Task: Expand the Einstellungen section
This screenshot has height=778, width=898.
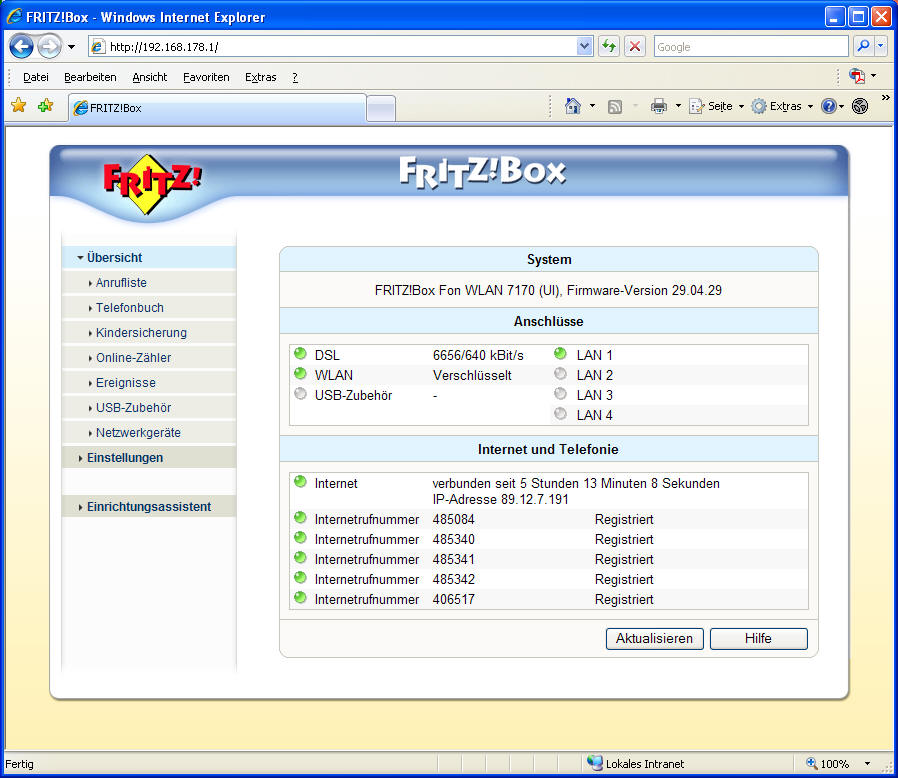Action: point(149,458)
